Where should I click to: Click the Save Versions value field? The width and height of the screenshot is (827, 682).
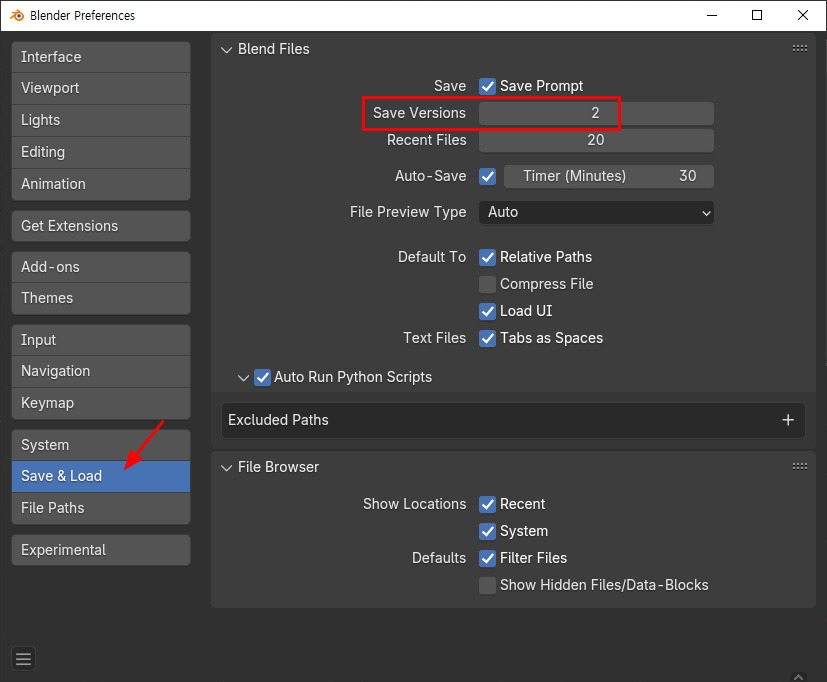pyautogui.click(x=596, y=113)
